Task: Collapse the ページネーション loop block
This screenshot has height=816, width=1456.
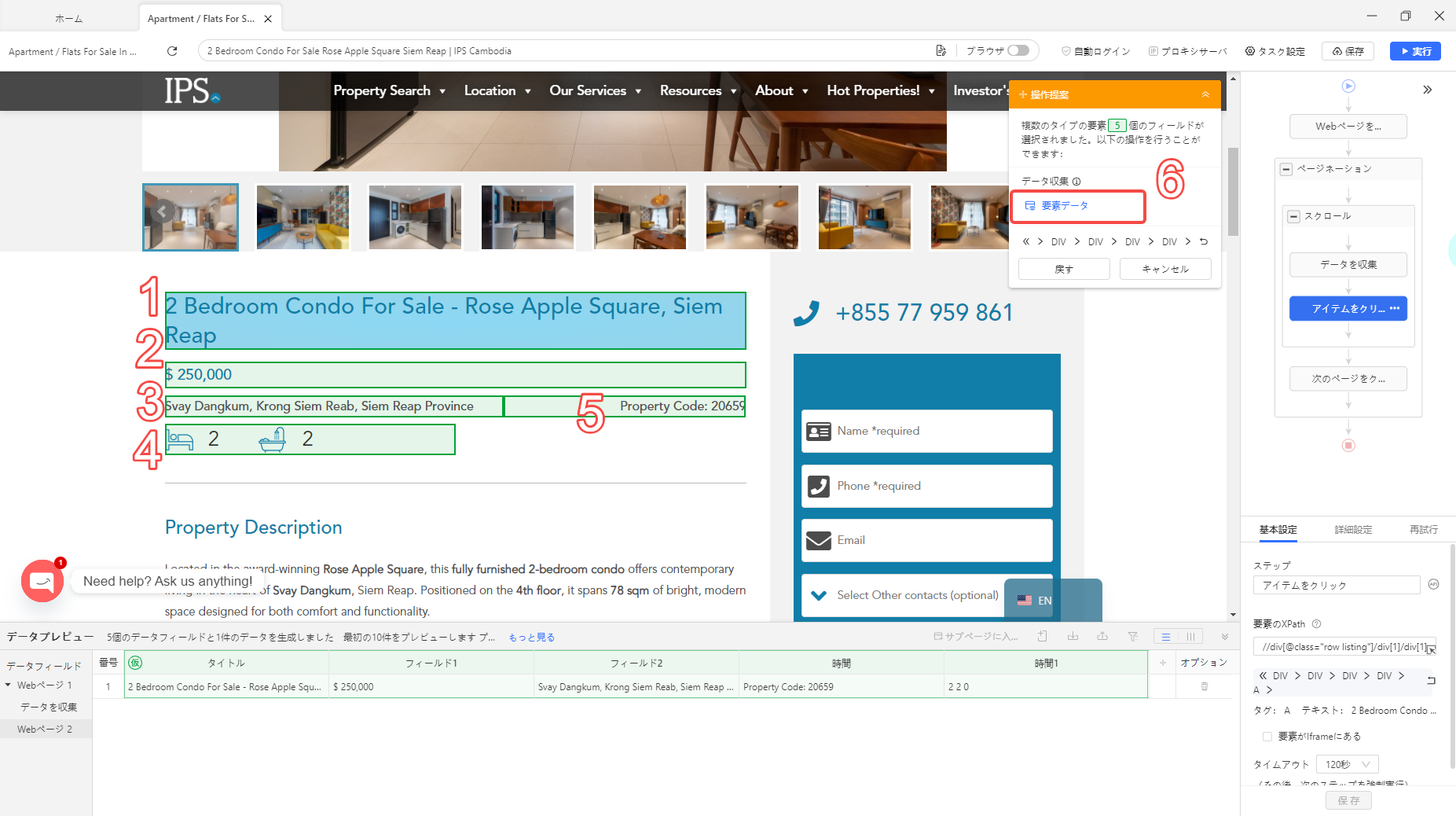Action: click(x=1286, y=169)
